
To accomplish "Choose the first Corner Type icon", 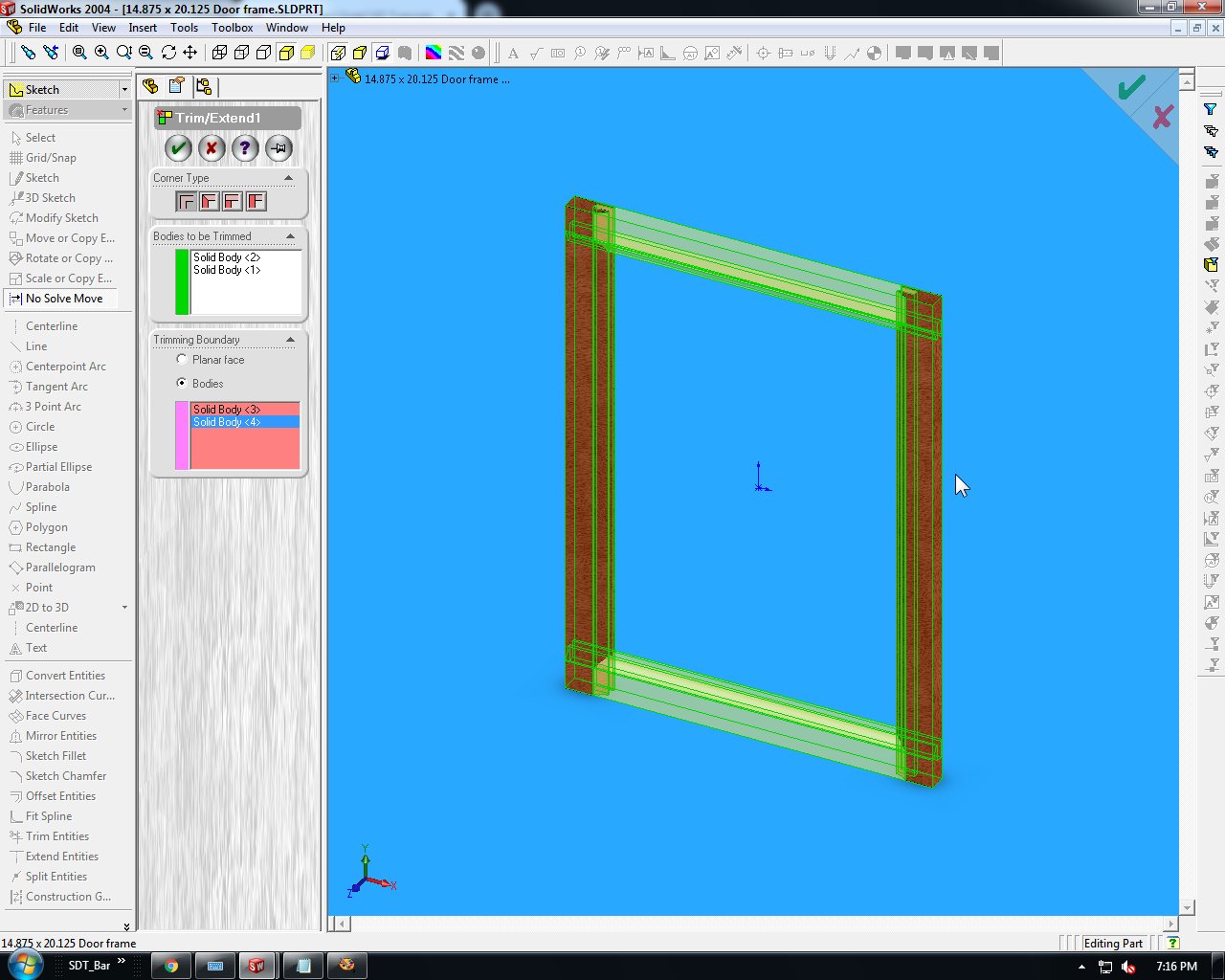I will coord(187,201).
